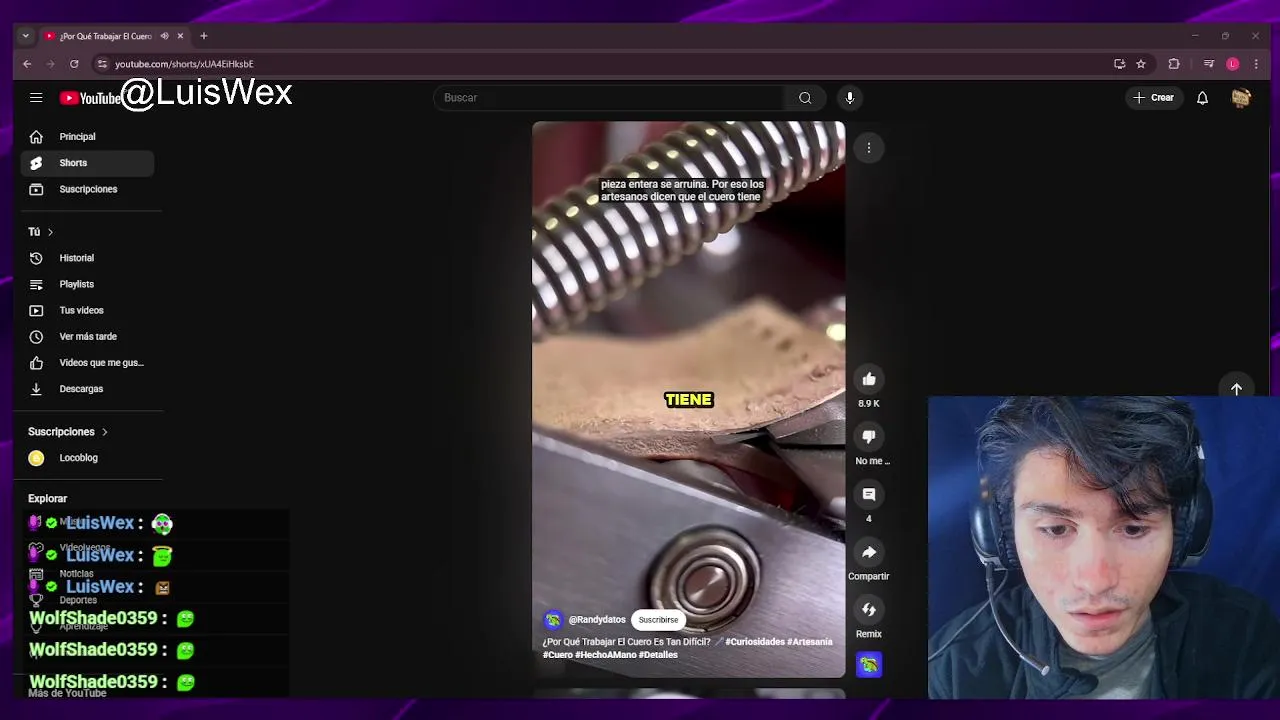Open Videos que me gustan
This screenshot has width=1280, height=720.
[x=88, y=363]
